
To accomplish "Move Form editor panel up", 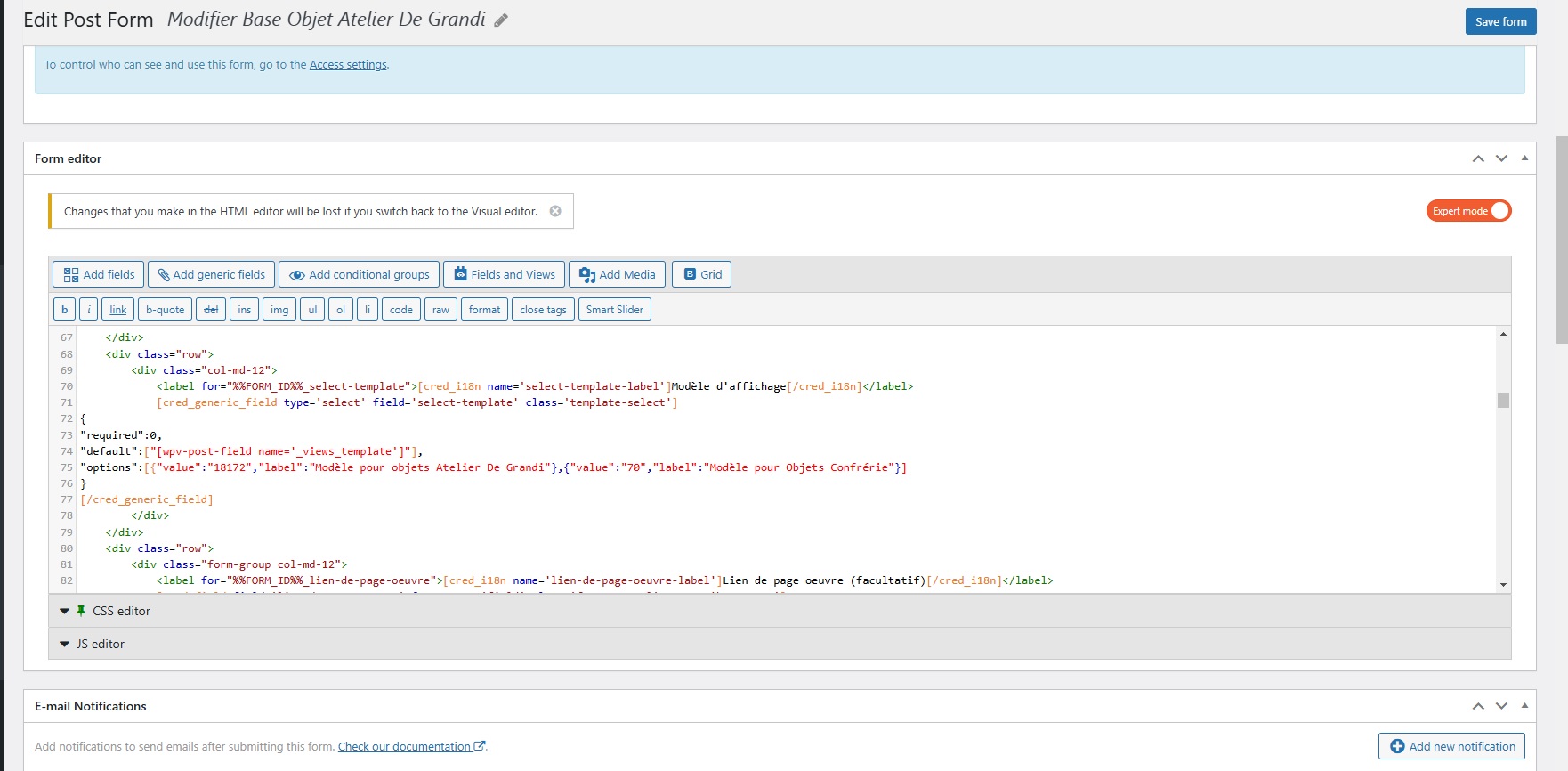I will 1478,158.
